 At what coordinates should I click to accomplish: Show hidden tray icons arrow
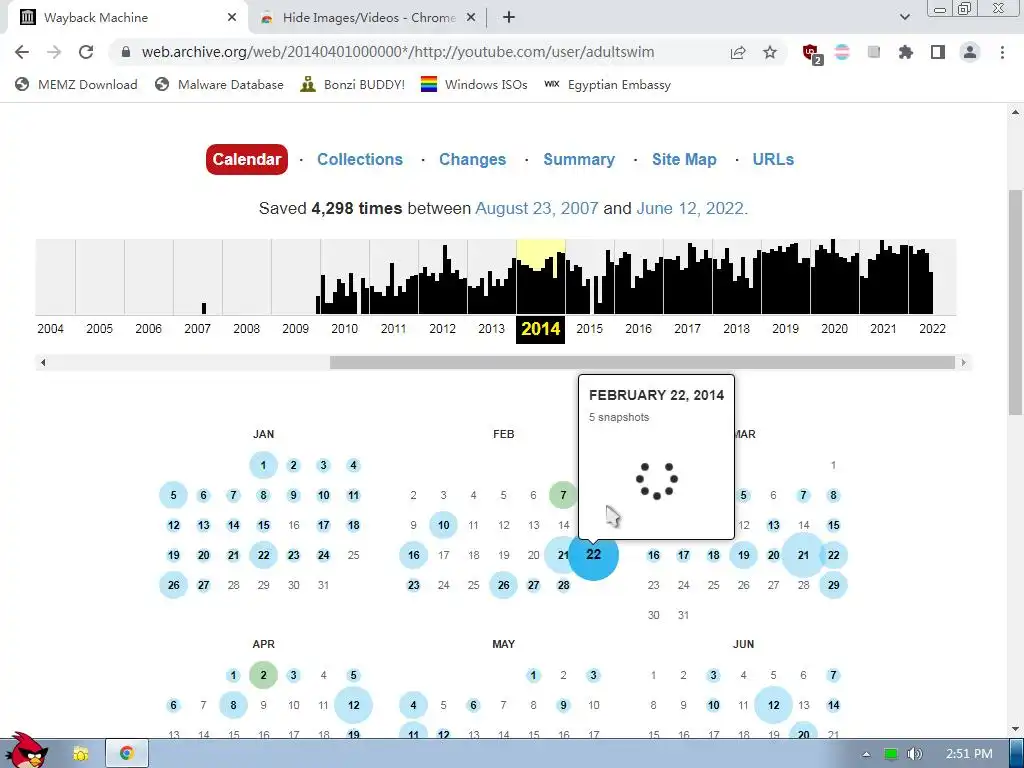867,754
